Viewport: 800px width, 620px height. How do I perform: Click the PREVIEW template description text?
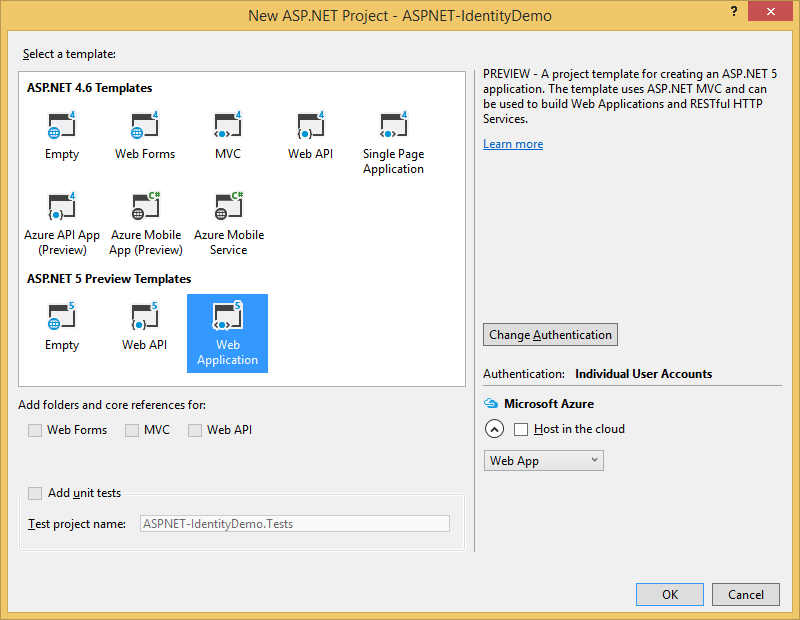click(630, 96)
